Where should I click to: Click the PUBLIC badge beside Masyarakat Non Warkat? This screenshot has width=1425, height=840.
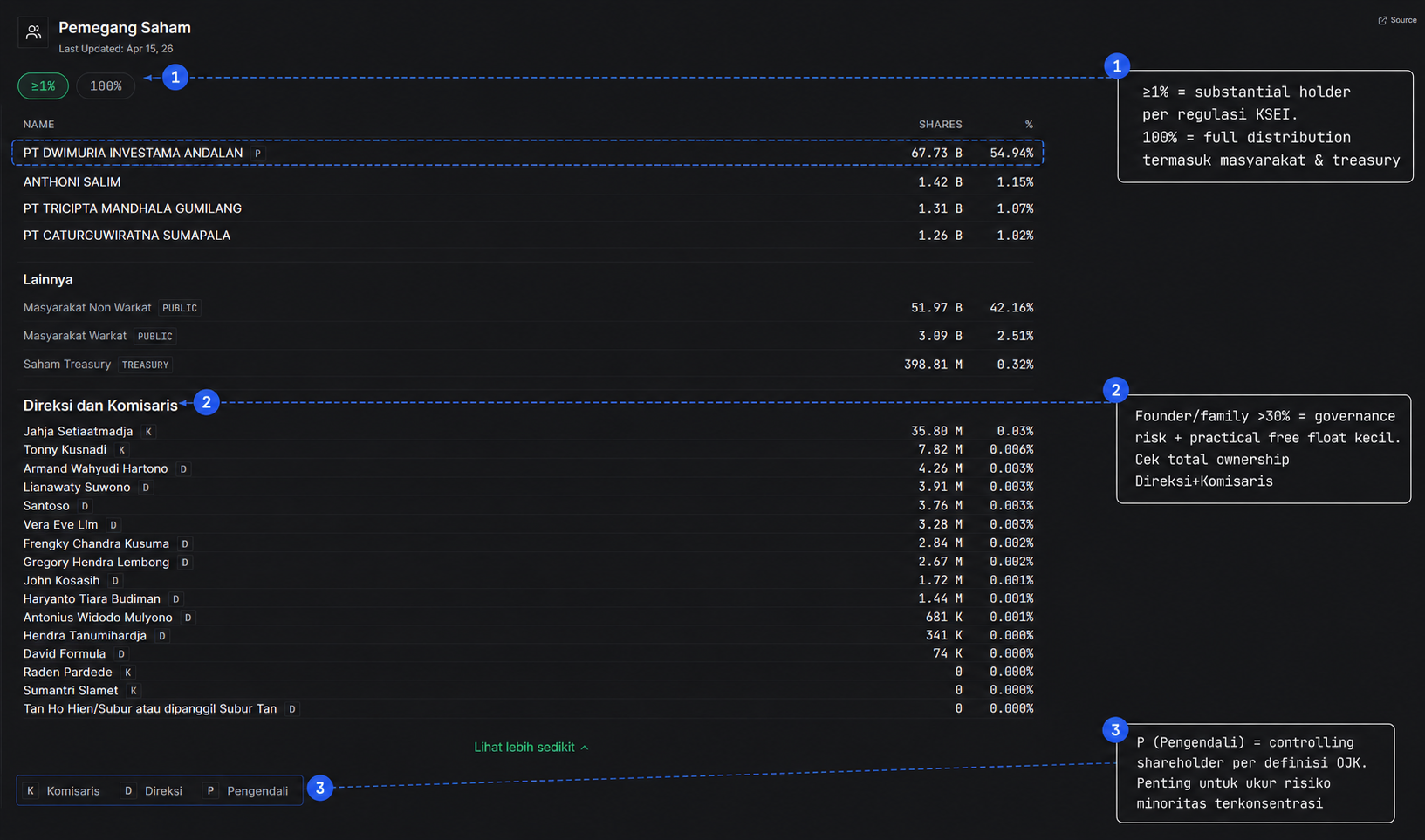[x=180, y=308]
